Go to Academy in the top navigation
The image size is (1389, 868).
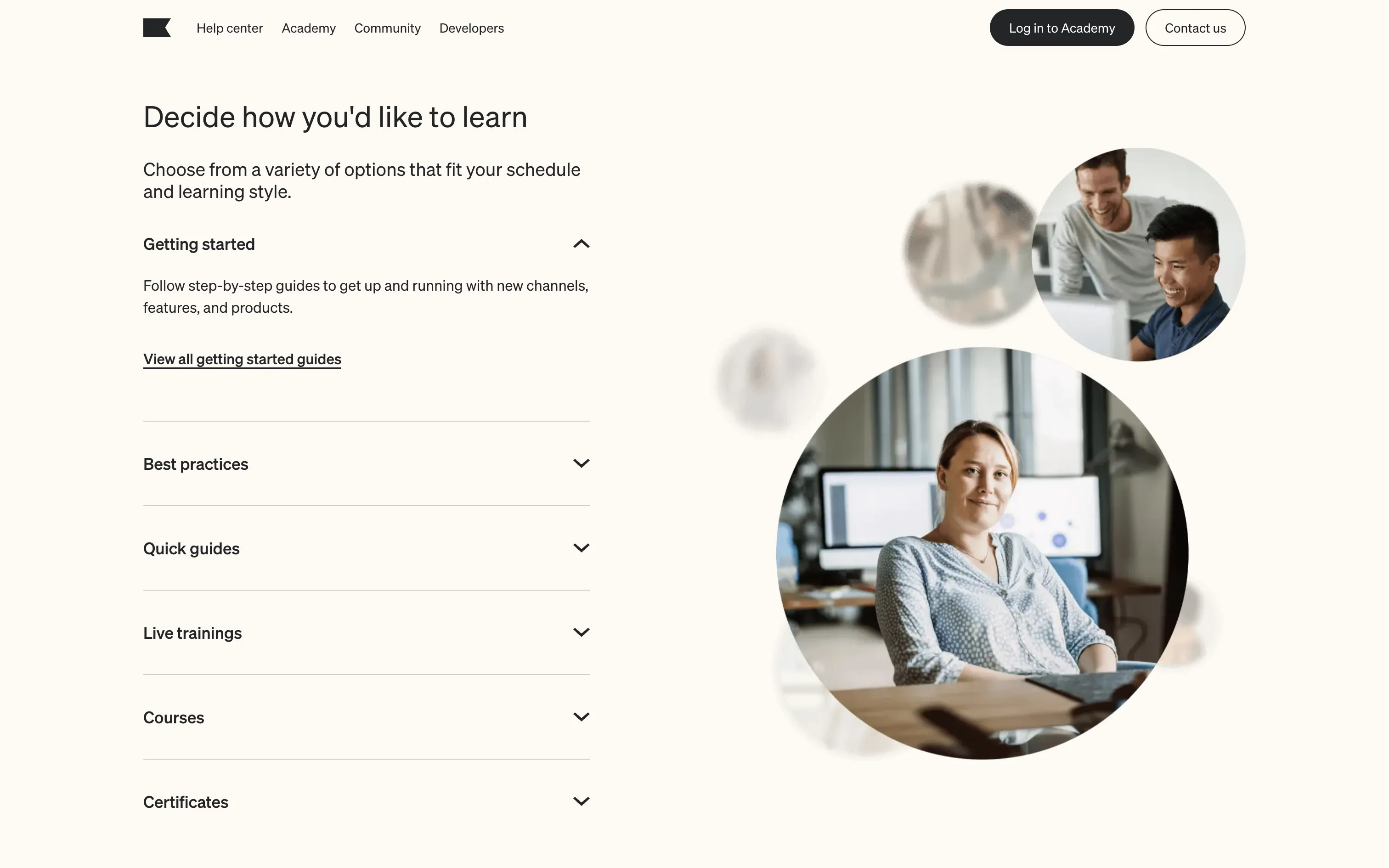click(309, 28)
